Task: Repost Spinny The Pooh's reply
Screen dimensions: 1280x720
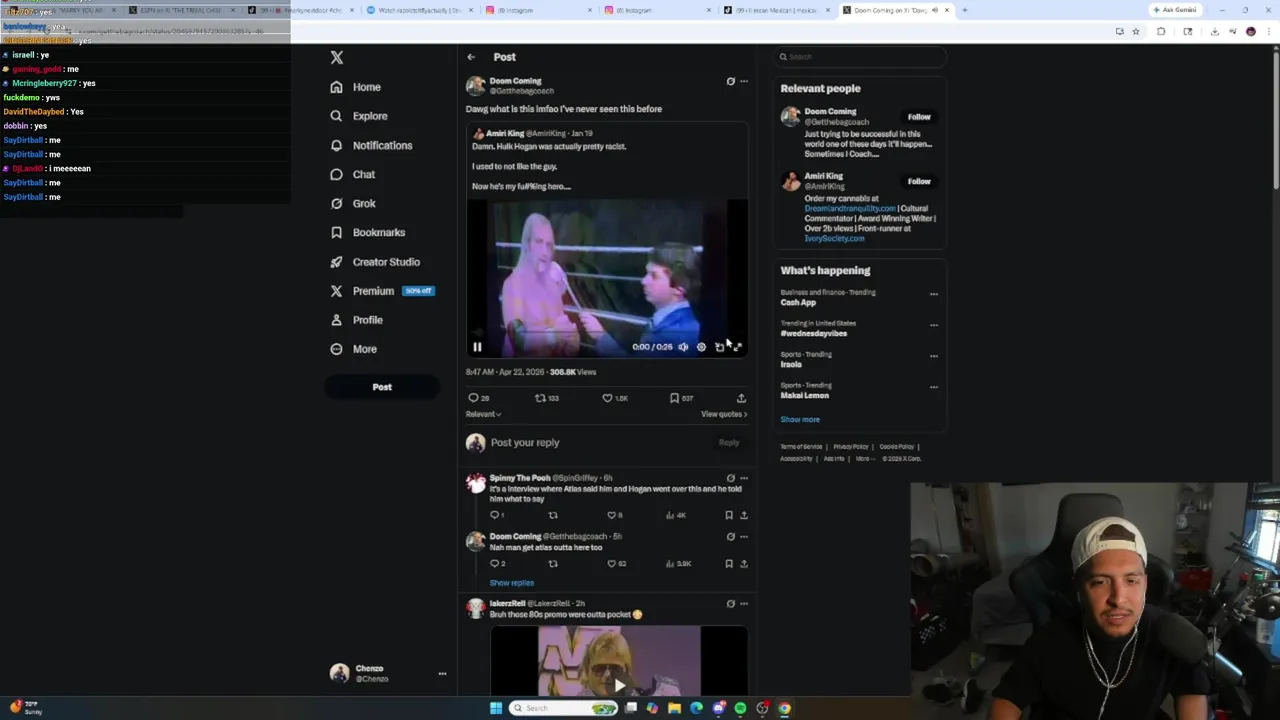Action: point(553,515)
